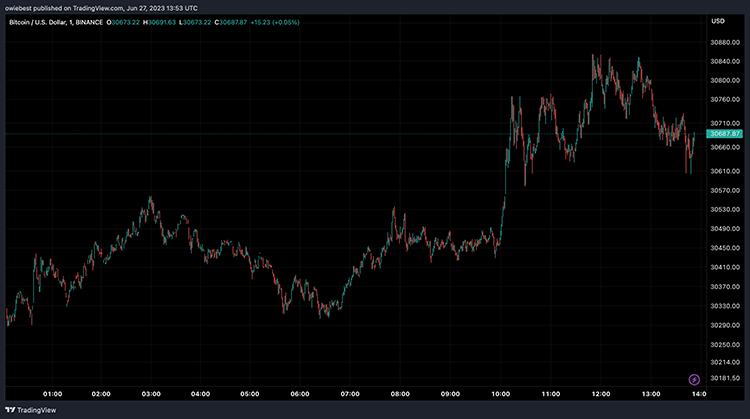Click the BINANCE exchange label
The image size is (750, 419).
coord(89,22)
